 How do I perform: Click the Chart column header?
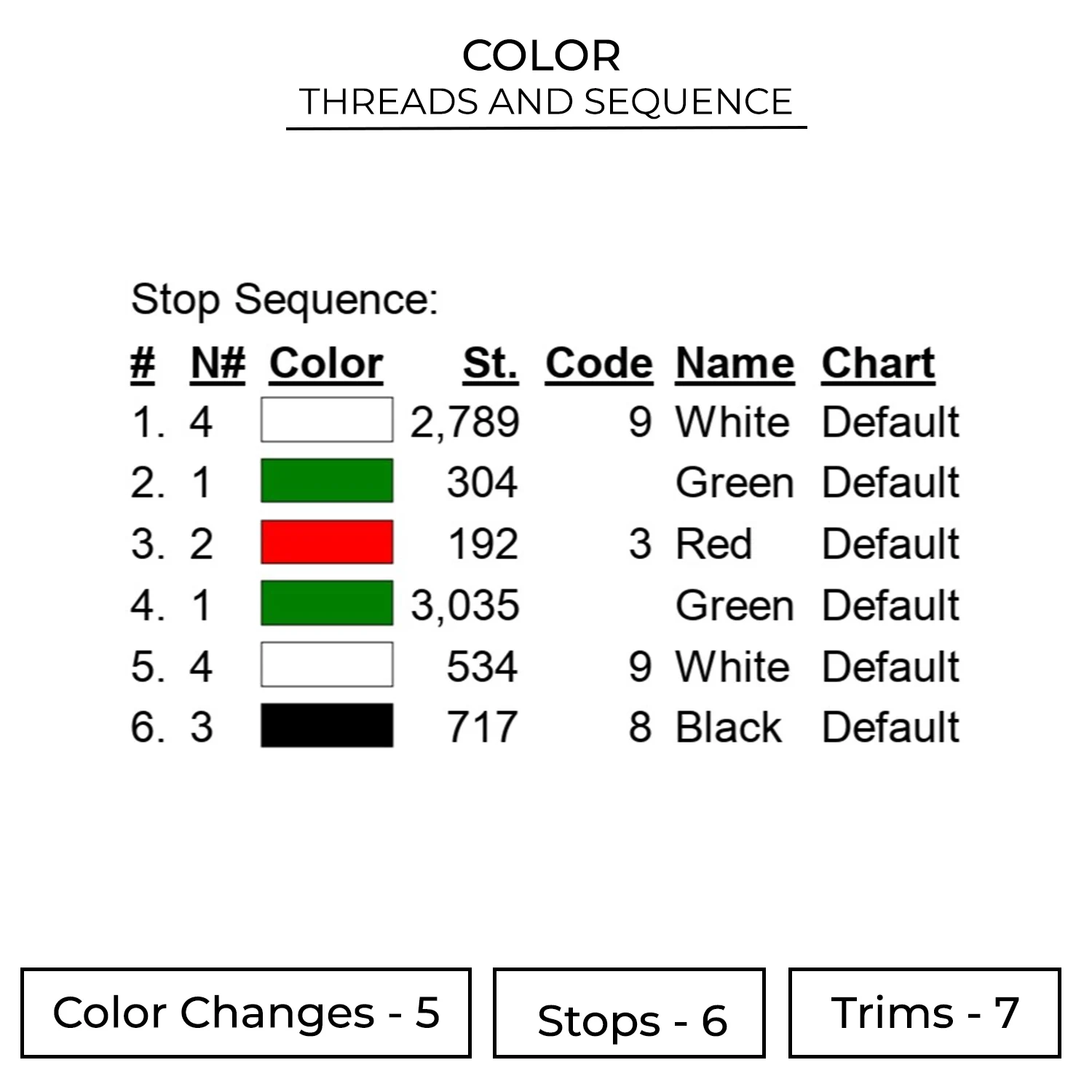point(878,363)
